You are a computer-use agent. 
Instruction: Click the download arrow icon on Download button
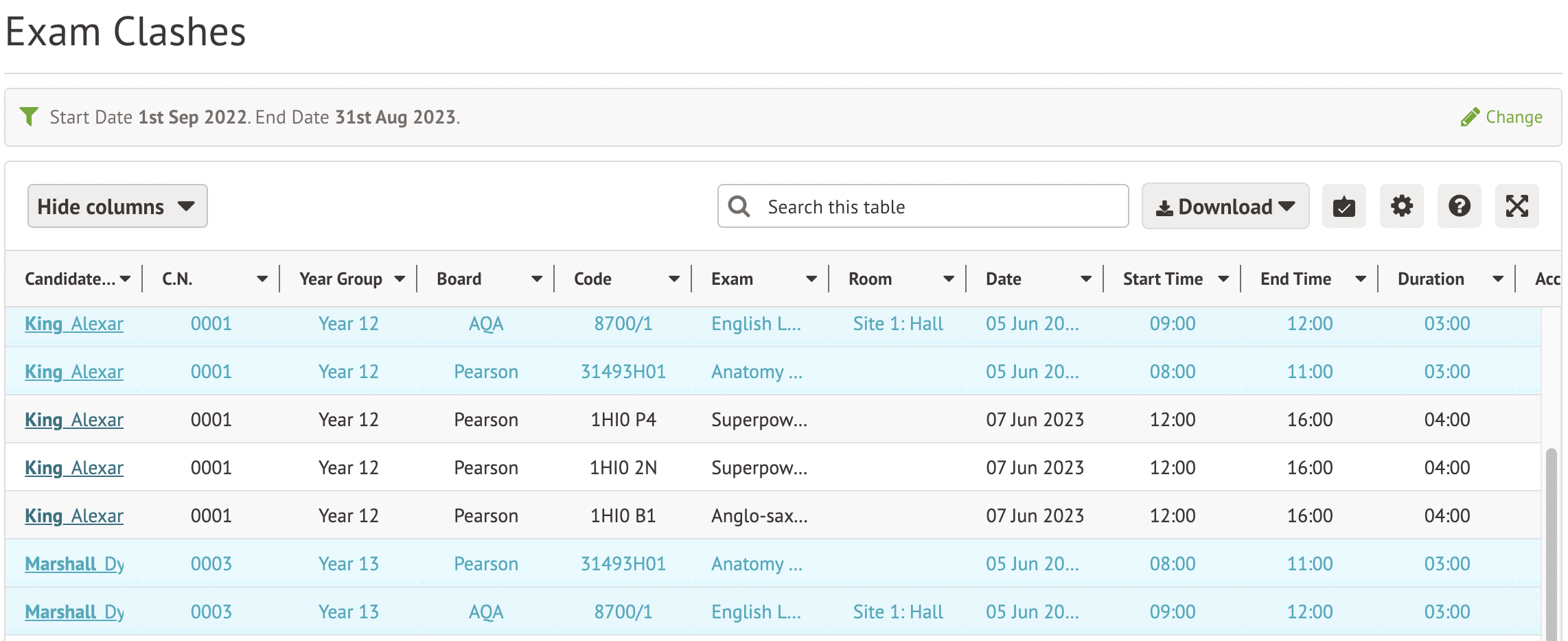coord(1165,206)
